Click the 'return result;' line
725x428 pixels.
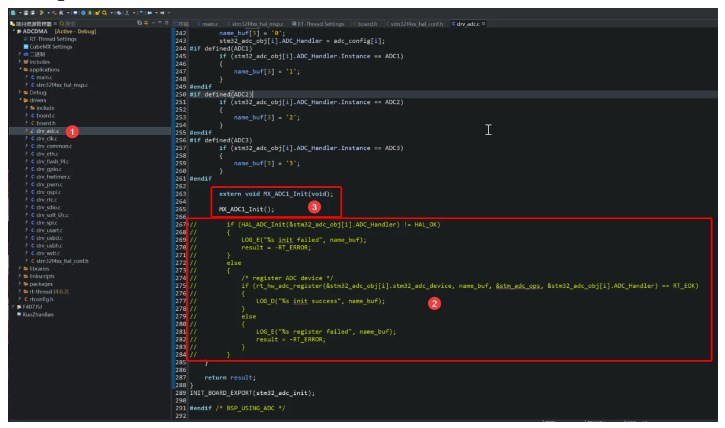[x=230, y=378]
